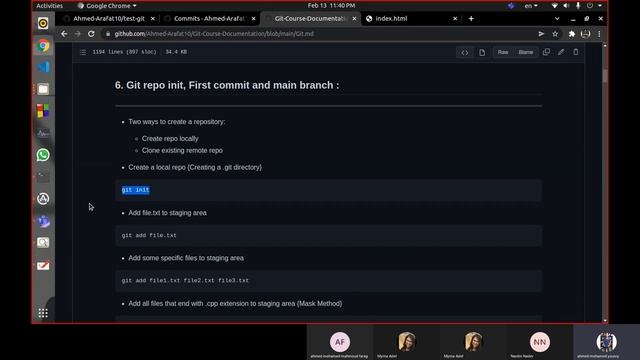640x360 pixels.
Task: Open the Terminal dock icon
Action: point(43,177)
